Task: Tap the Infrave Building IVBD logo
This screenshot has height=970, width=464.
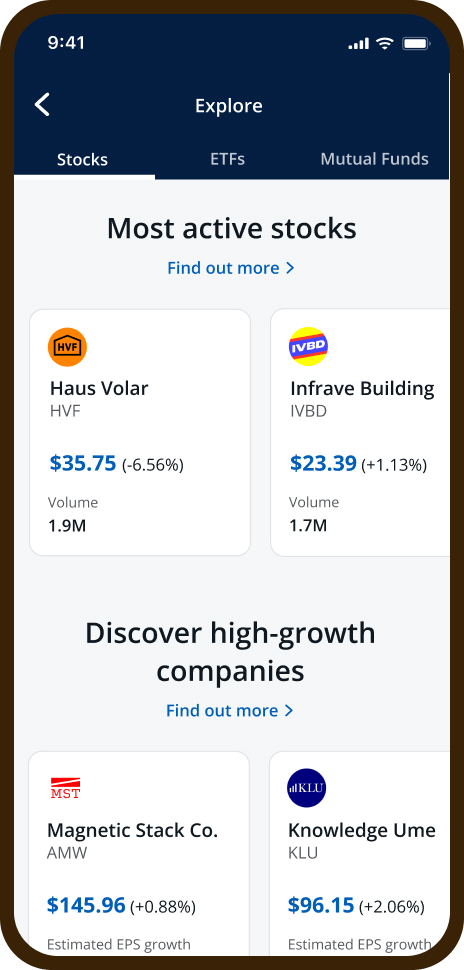Action: pyautogui.click(x=308, y=346)
